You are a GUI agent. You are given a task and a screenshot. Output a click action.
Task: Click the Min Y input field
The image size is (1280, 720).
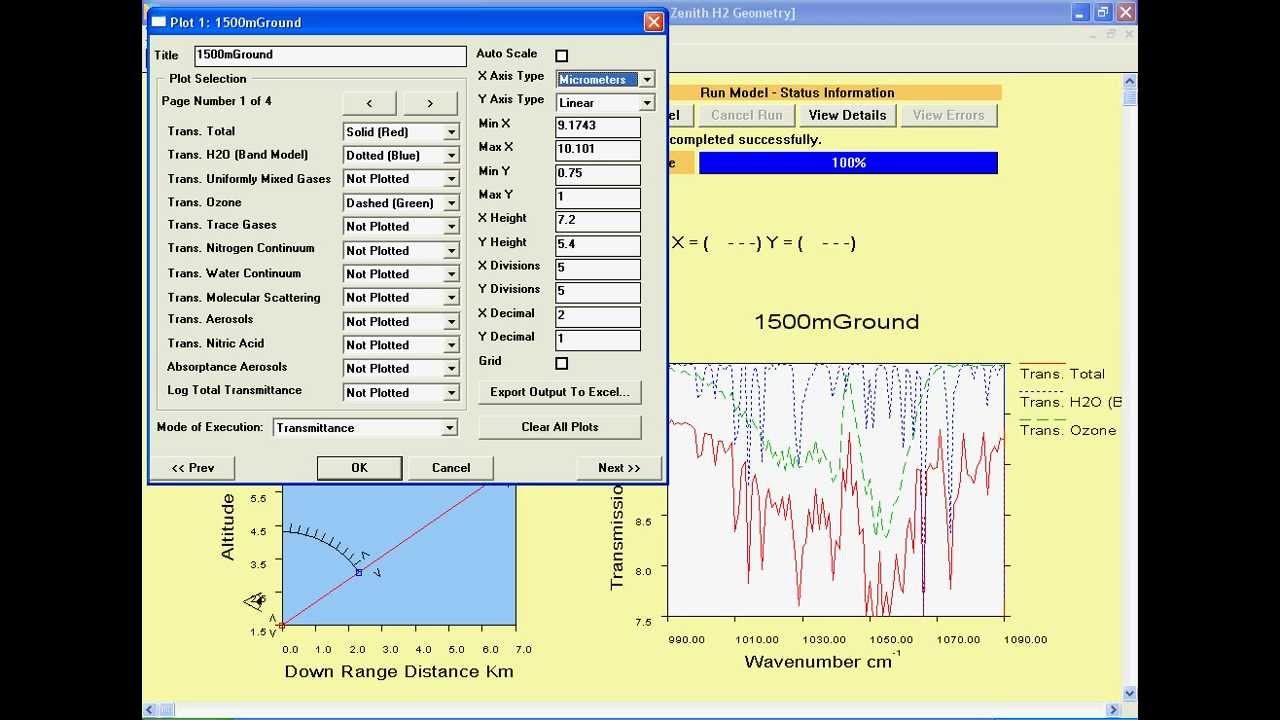(598, 174)
